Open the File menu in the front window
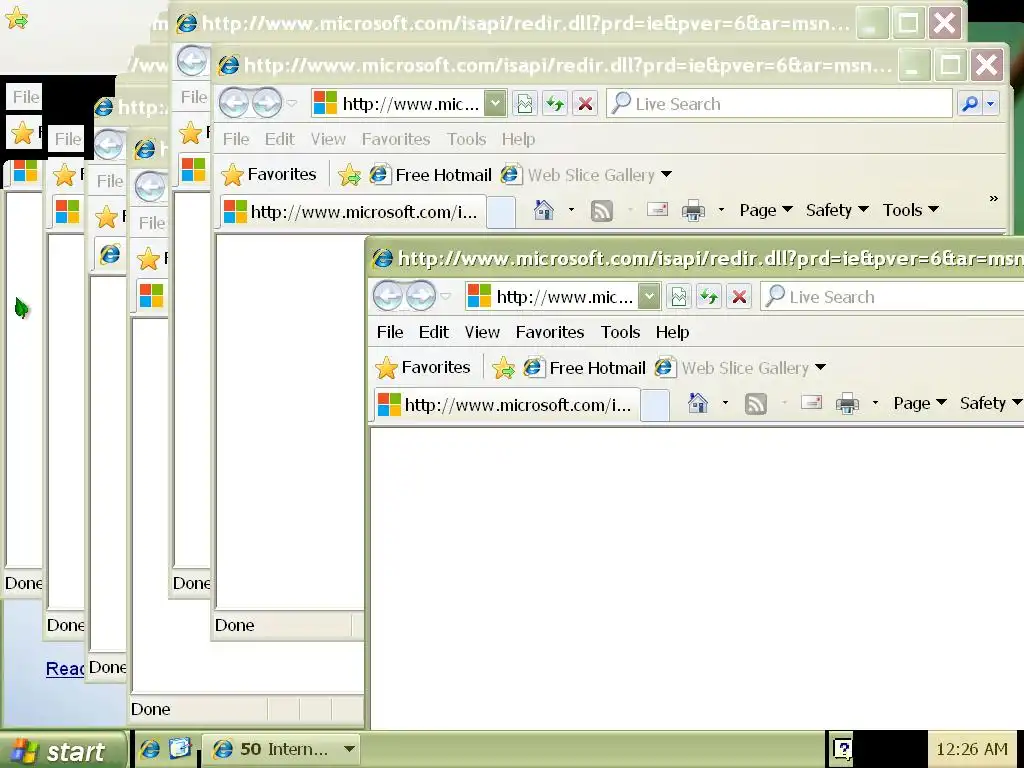The height and width of the screenshot is (768, 1024). (x=390, y=332)
